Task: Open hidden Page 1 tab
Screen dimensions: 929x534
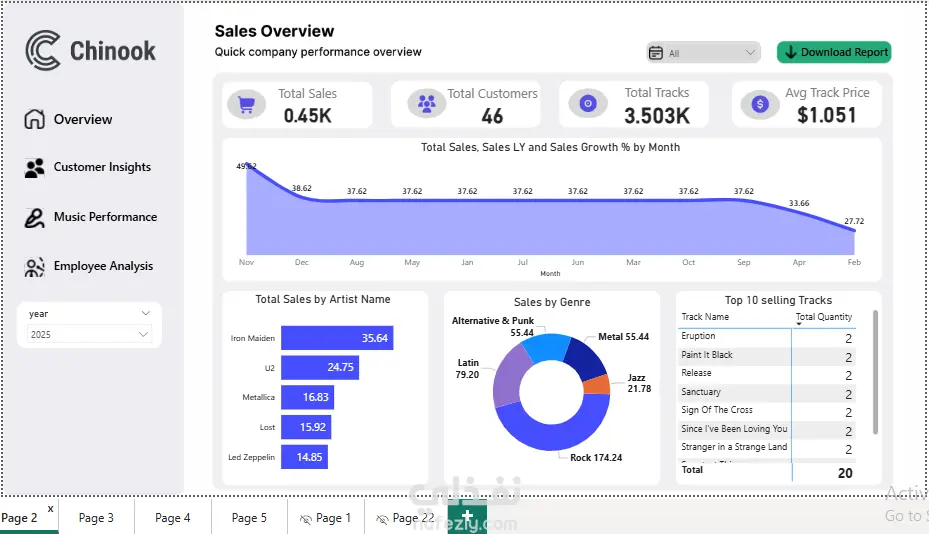Action: coord(326,517)
